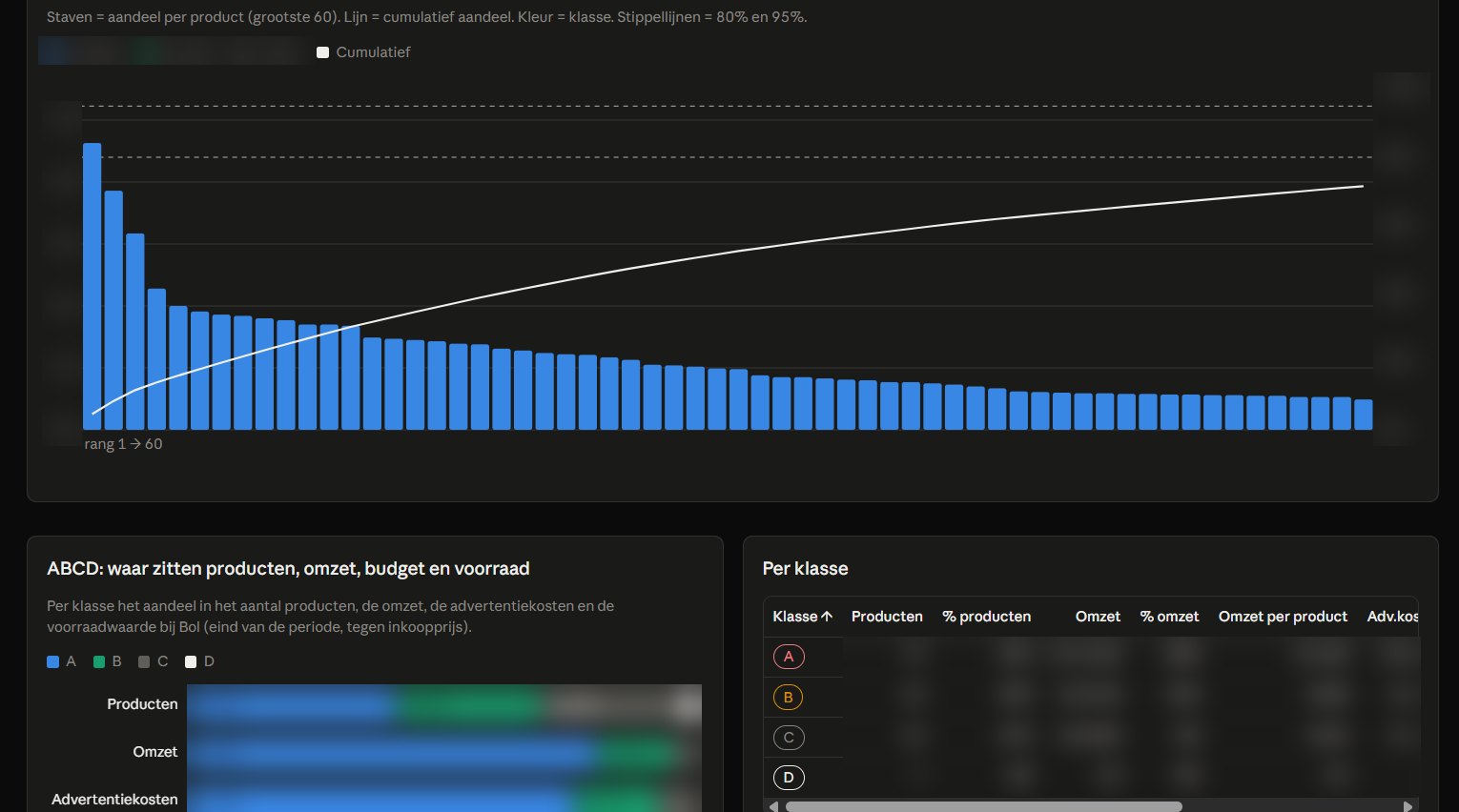Screen dimensions: 1459x812
Task: Toggle class D in the ABCD legend
Action: pyautogui.click(x=200, y=661)
